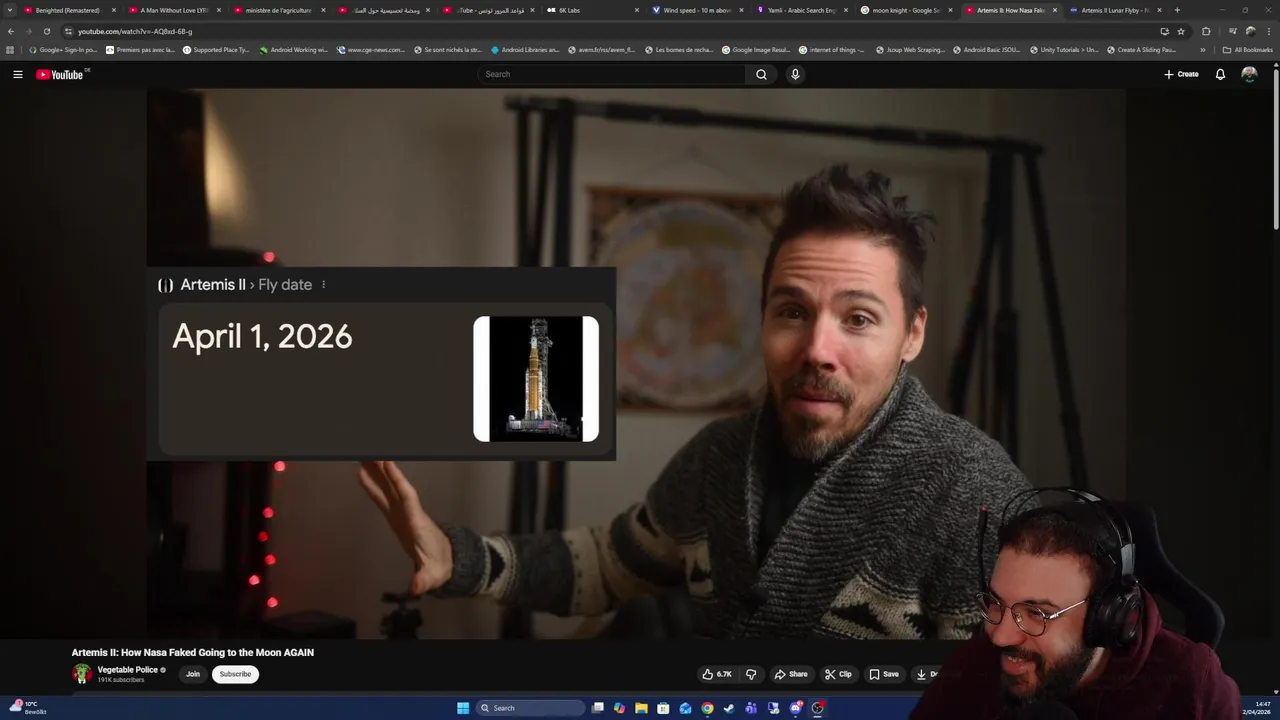
Task: Open the internet of things bookmark
Action: pos(832,49)
